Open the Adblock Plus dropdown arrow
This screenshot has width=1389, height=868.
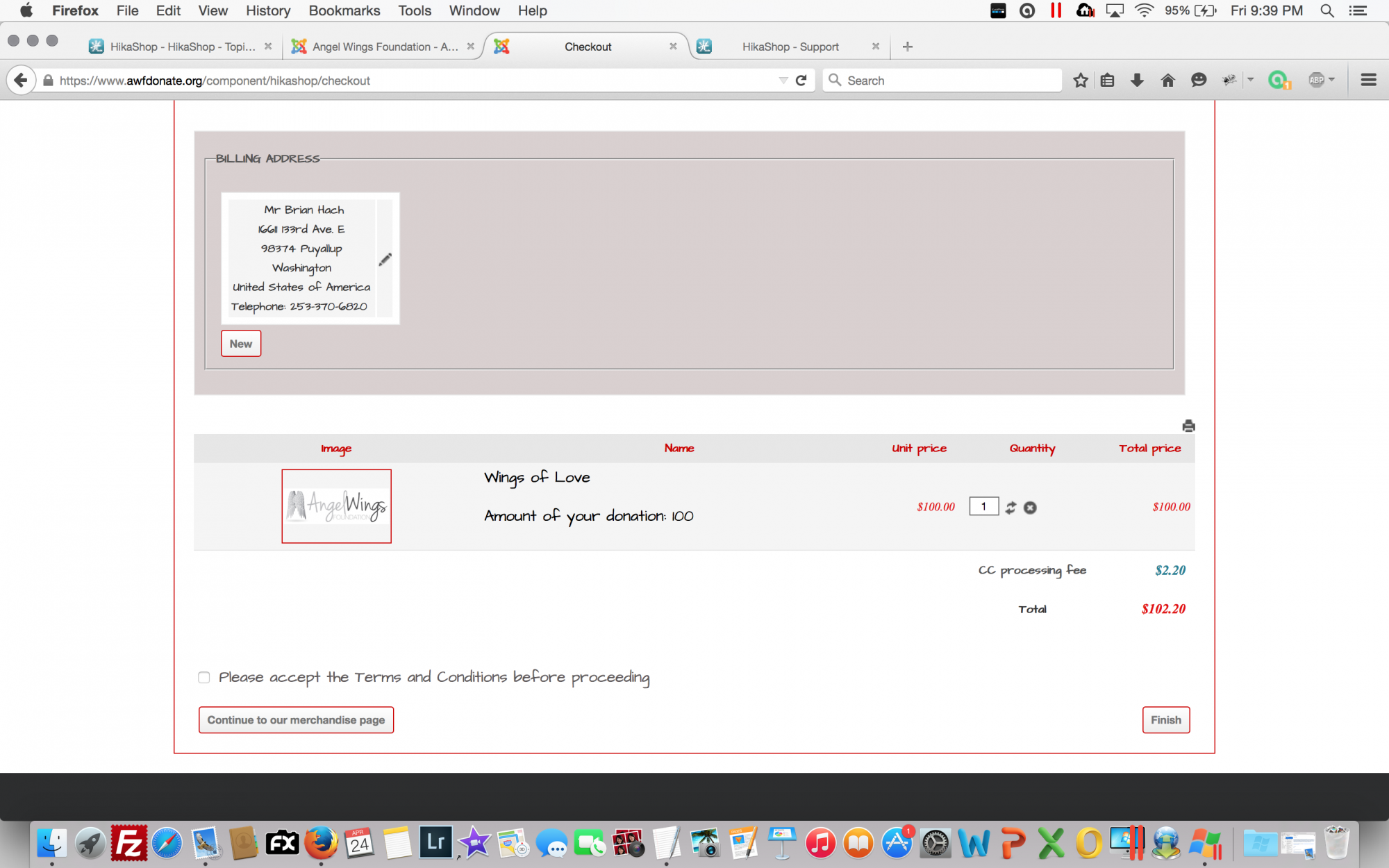[1331, 80]
